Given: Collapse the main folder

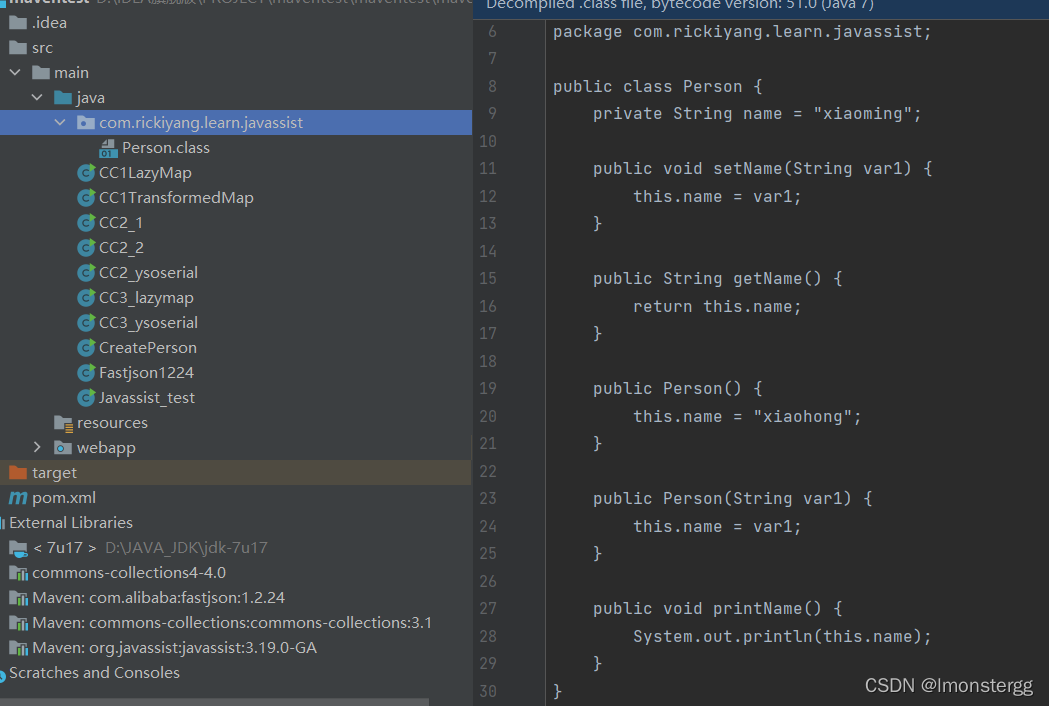Looking at the screenshot, I should click(x=15, y=72).
